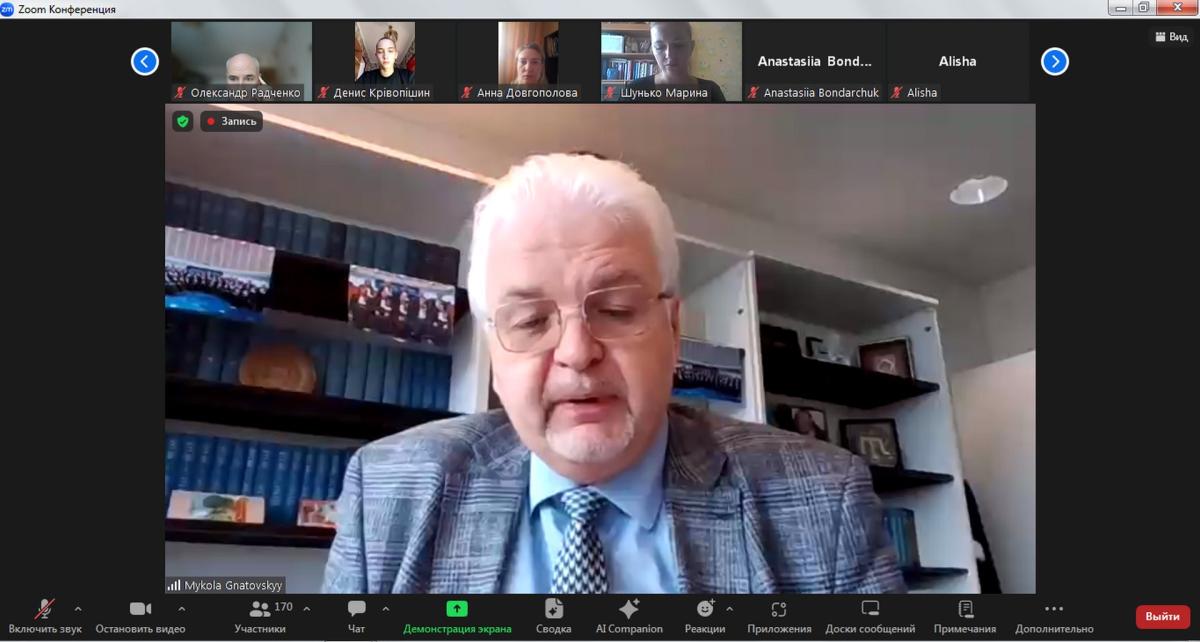
Task: Open video options arrow beside camera icon
Action: [181, 608]
